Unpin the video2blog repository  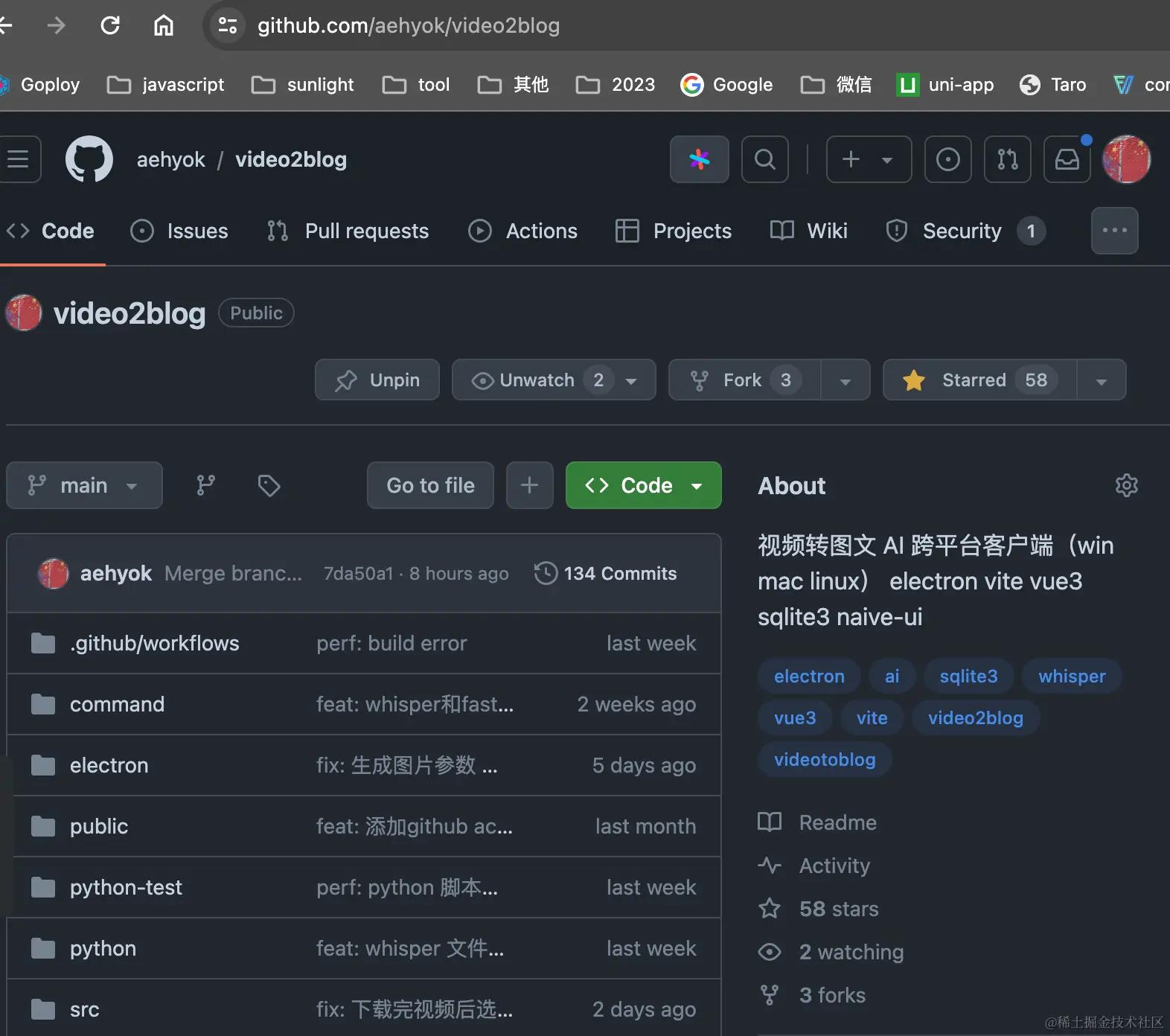(377, 380)
